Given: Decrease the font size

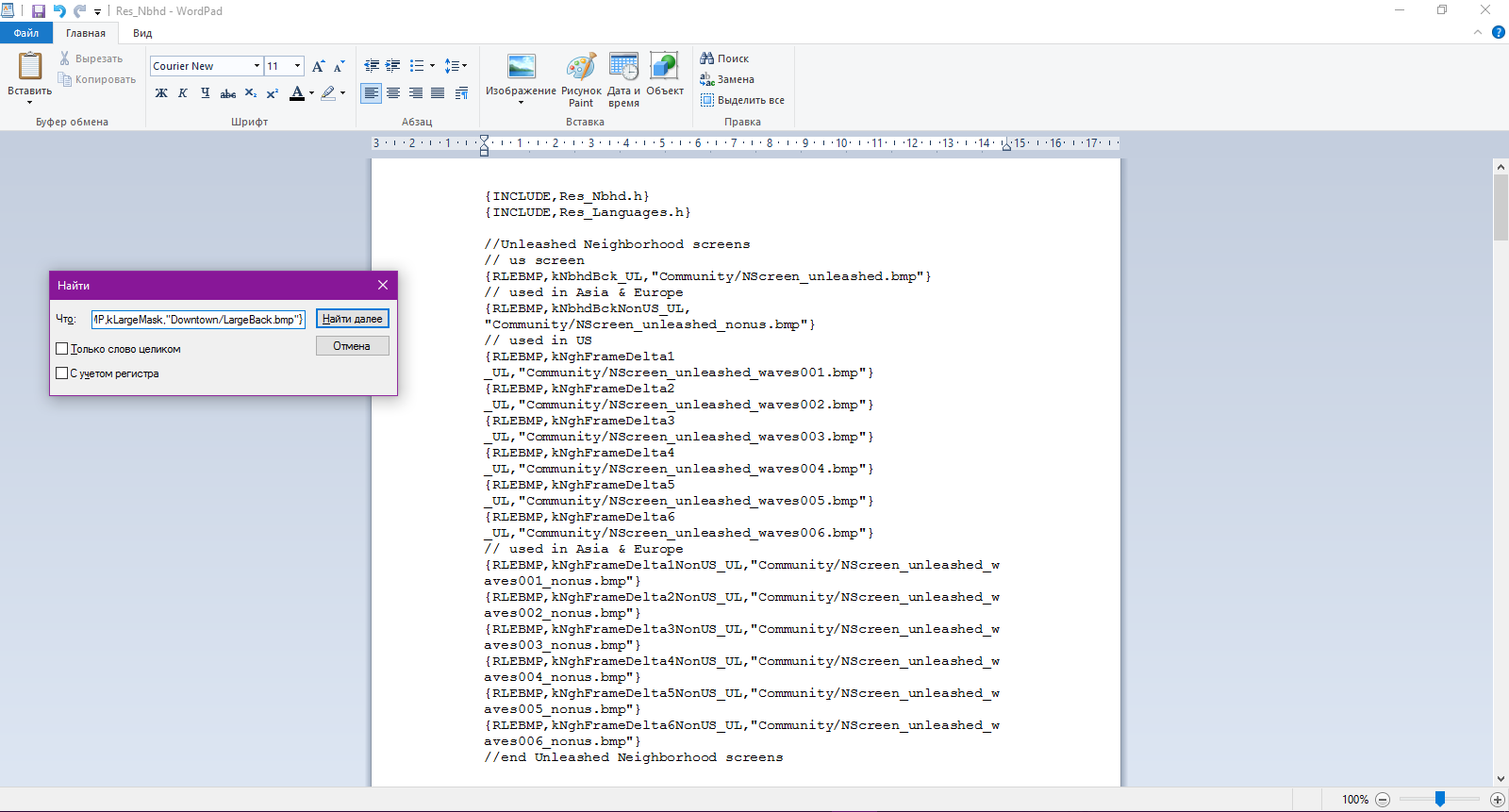Looking at the screenshot, I should click(x=340, y=66).
